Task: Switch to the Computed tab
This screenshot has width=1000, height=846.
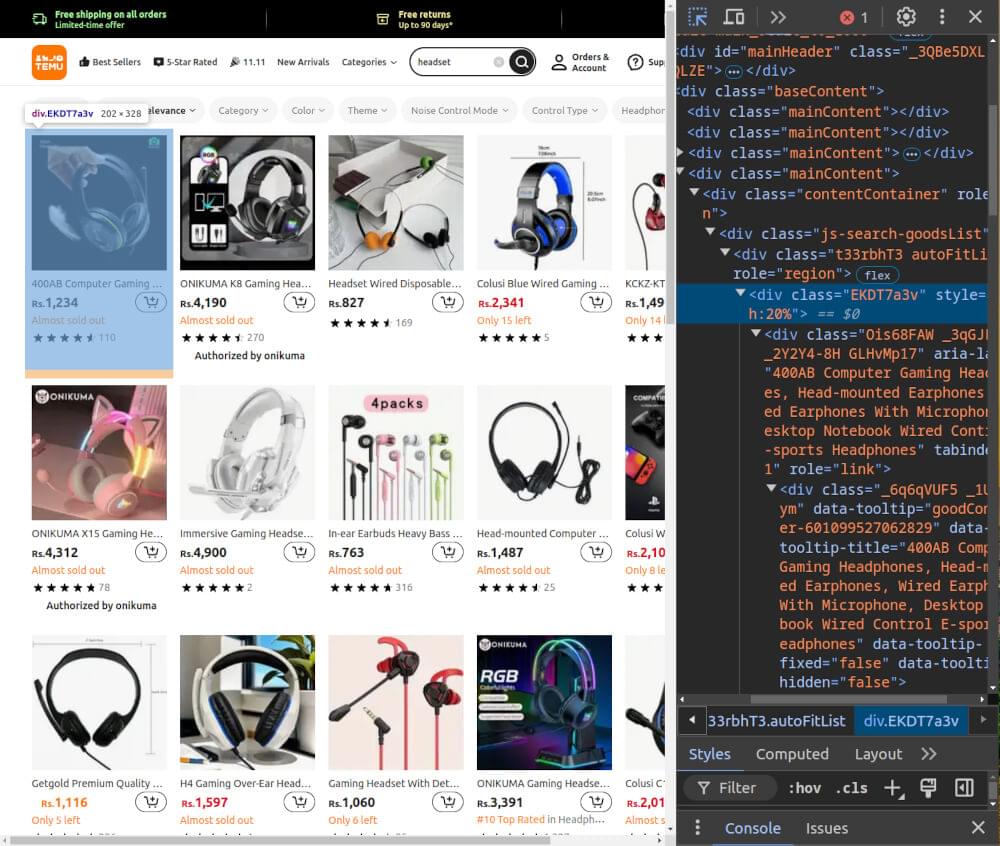Action: 792,754
